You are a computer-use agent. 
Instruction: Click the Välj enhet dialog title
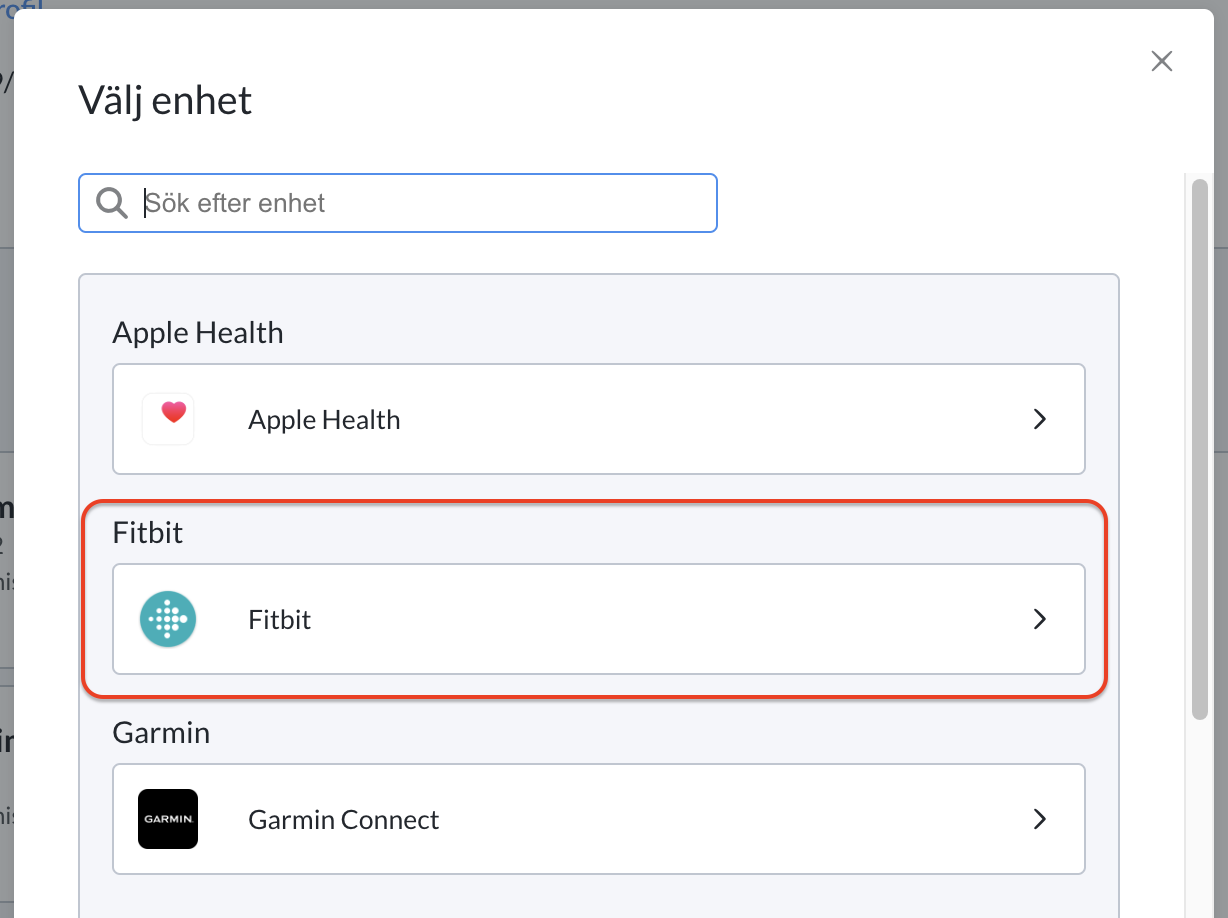pos(165,101)
